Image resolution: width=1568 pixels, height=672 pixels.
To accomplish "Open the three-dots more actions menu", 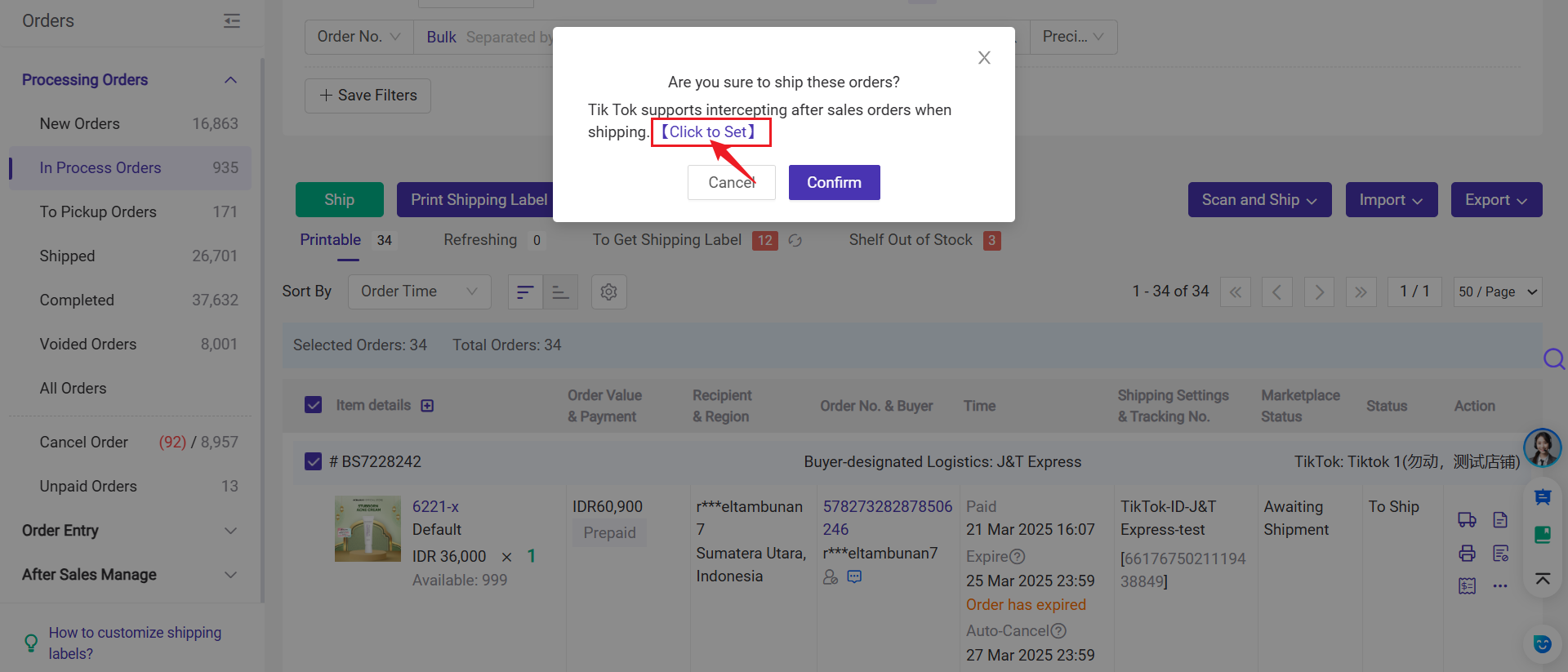I will (x=1500, y=586).
